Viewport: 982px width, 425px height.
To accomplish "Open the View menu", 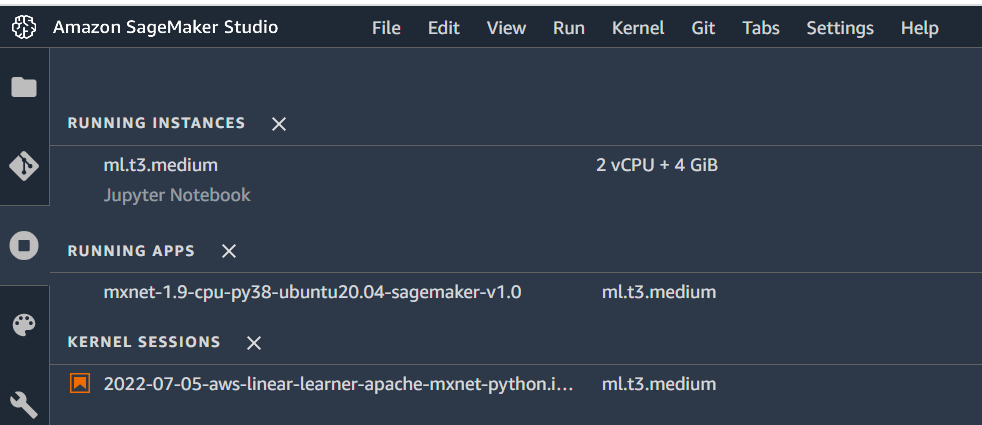I will click(x=506, y=28).
